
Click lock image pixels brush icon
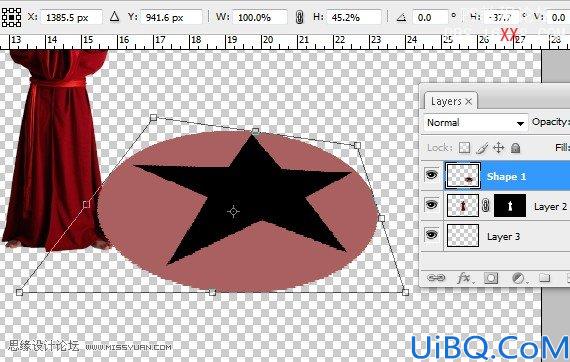(x=482, y=148)
